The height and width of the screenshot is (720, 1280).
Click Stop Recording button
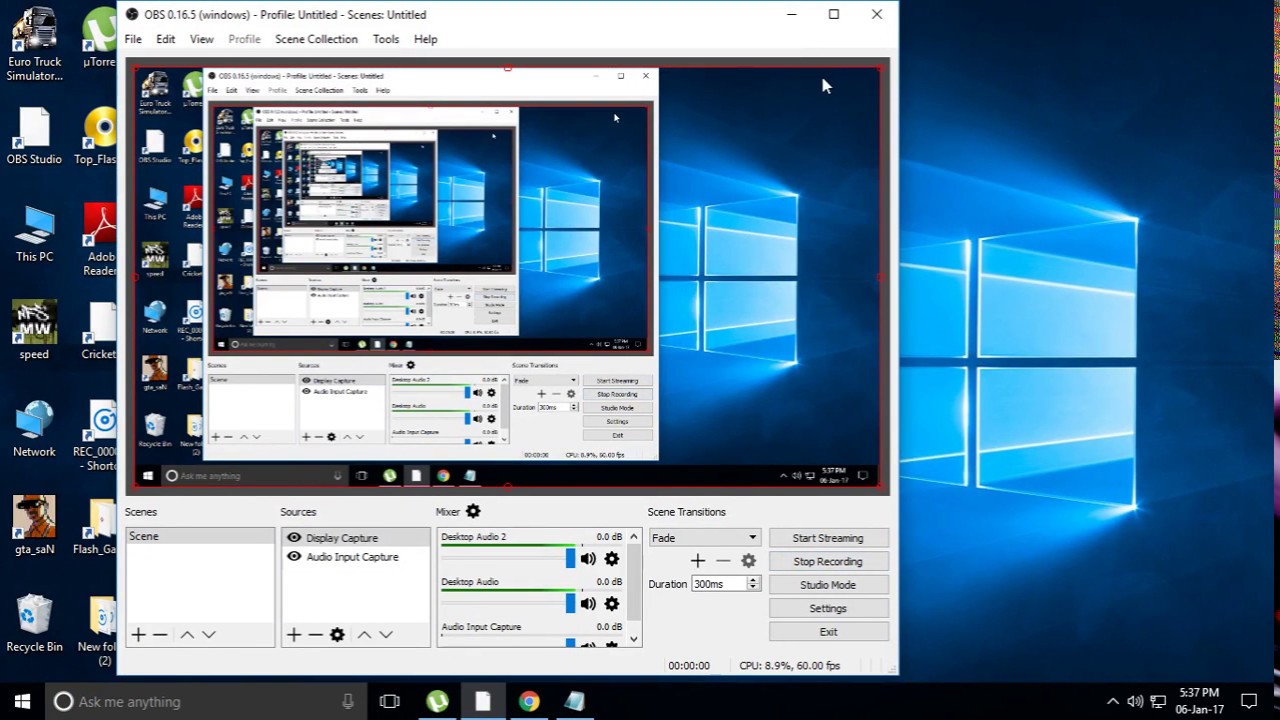point(828,561)
